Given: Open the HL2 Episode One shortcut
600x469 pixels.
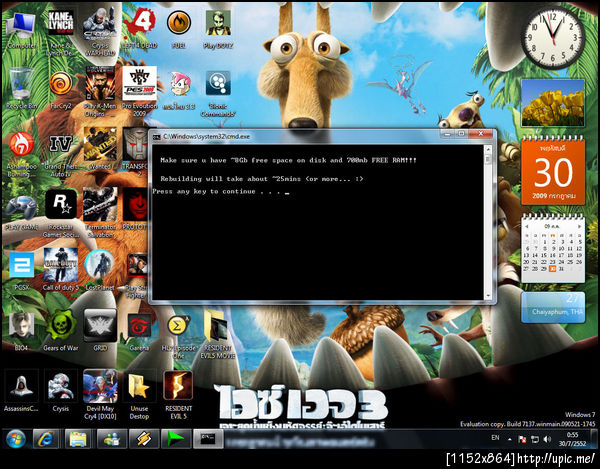Looking at the screenshot, I should (x=178, y=336).
